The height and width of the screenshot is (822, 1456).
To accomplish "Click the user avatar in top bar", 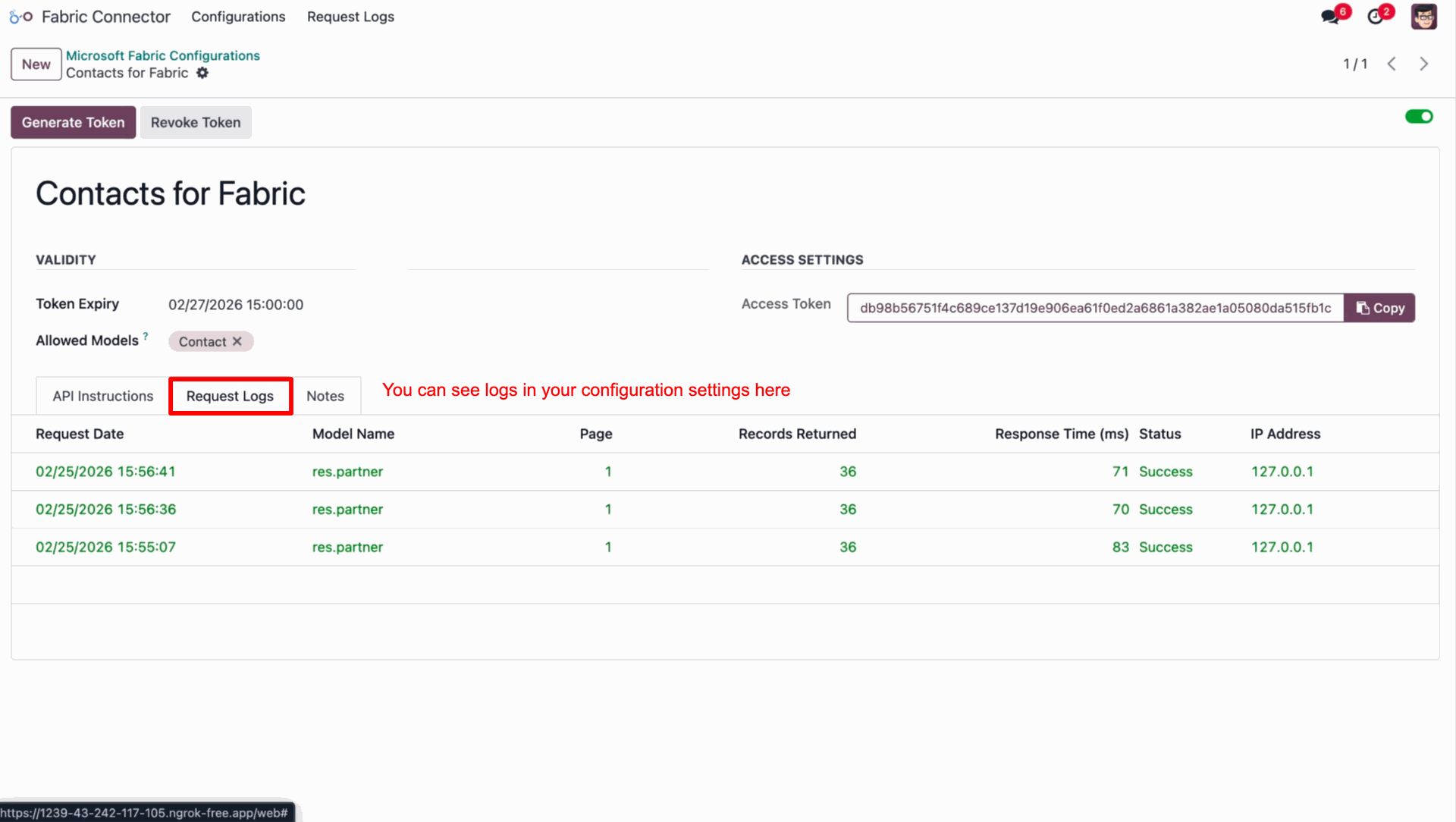I will [1423, 17].
